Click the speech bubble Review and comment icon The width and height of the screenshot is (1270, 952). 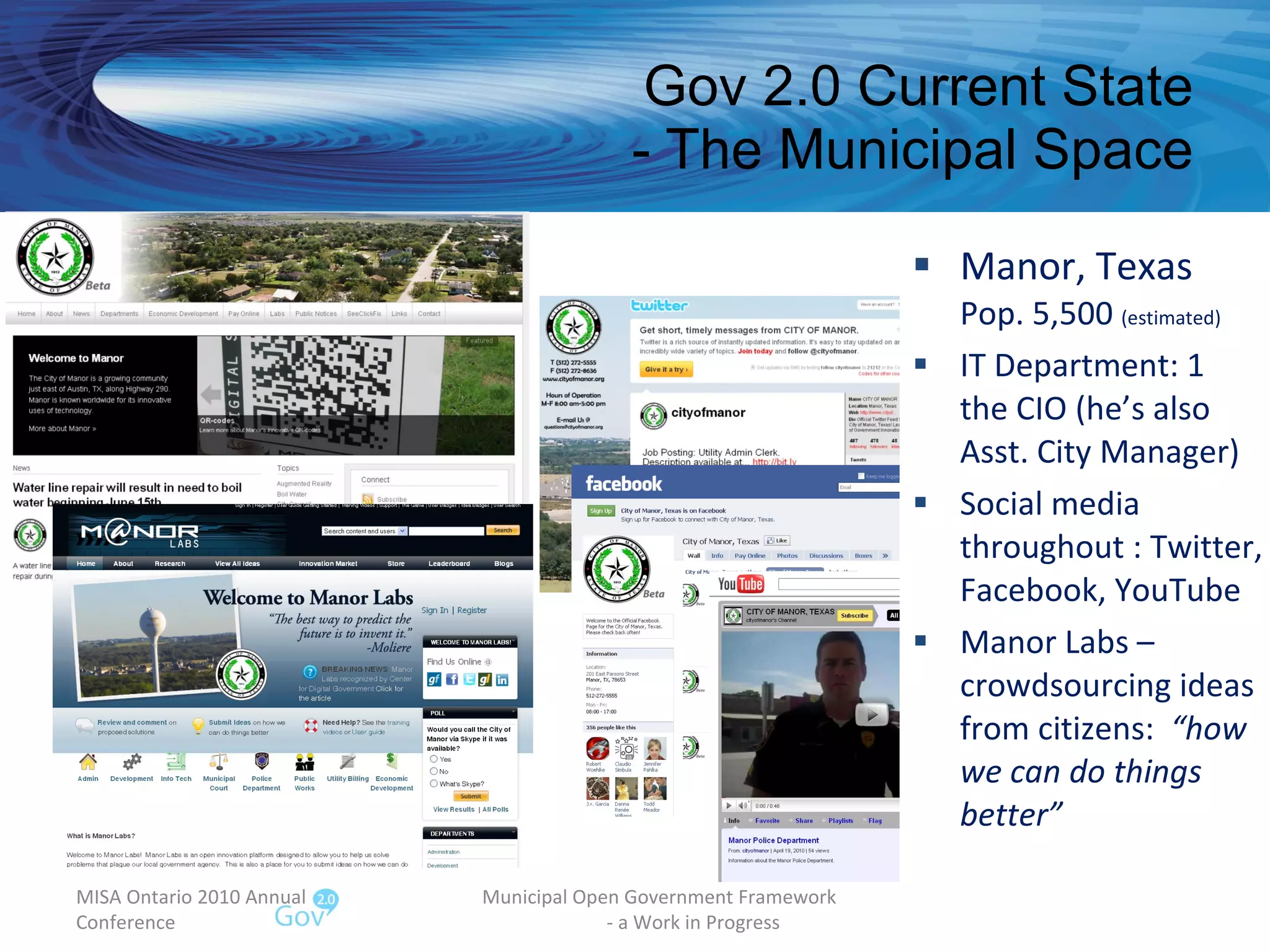point(84,726)
